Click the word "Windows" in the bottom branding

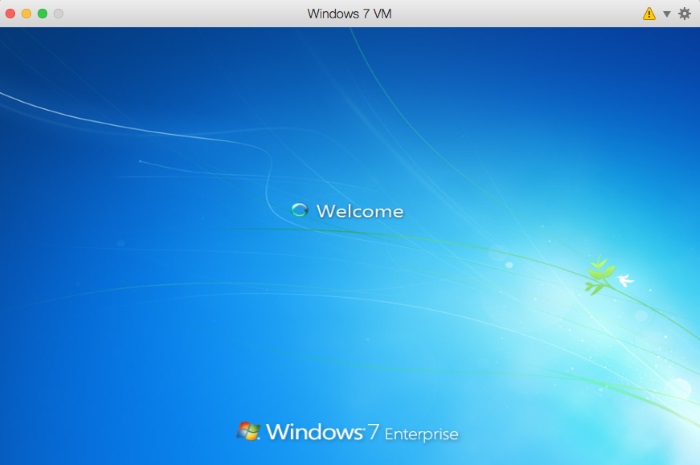click(x=312, y=432)
